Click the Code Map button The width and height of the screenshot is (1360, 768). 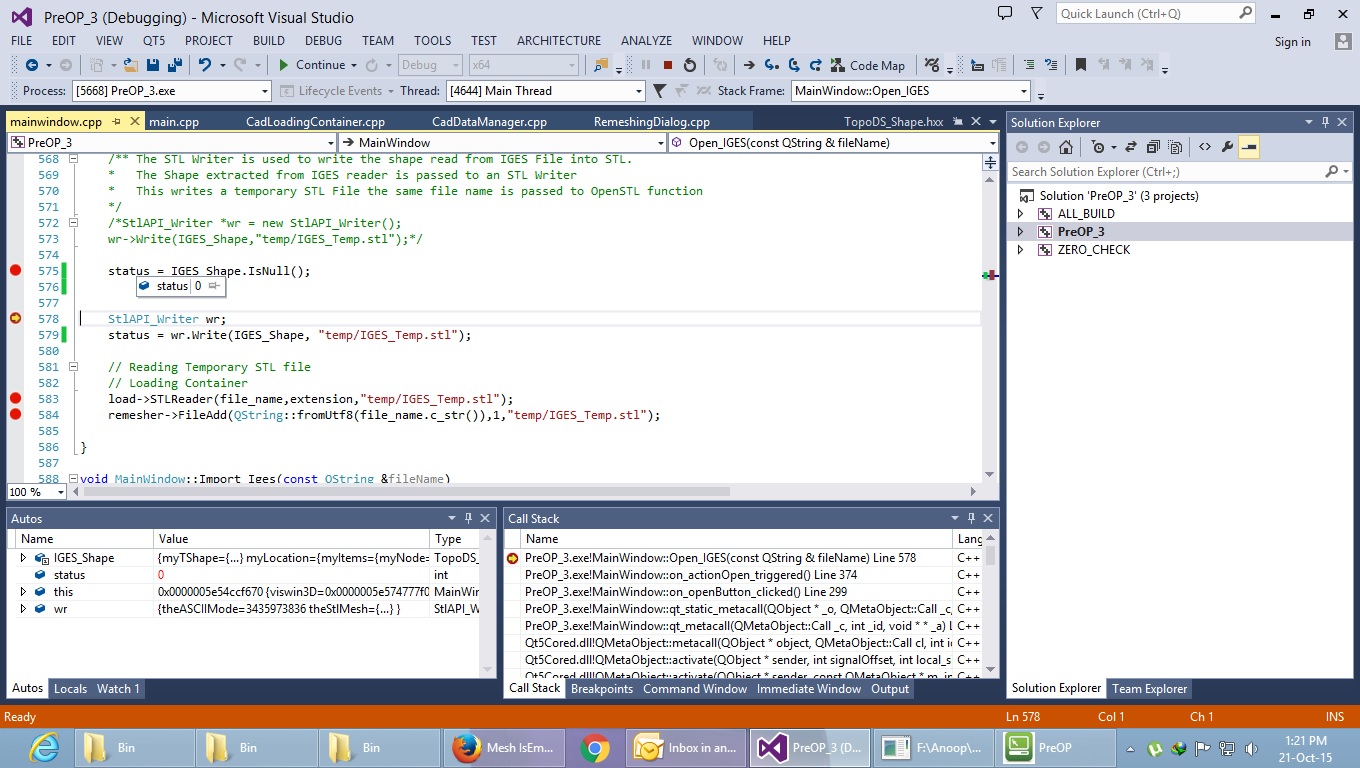pyautogui.click(x=867, y=65)
